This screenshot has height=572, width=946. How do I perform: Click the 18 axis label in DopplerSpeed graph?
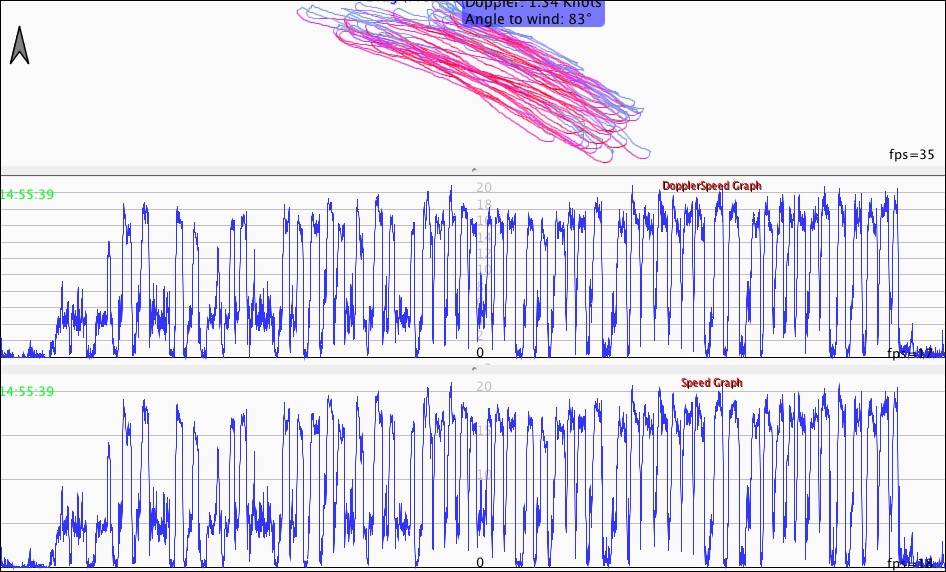[484, 205]
